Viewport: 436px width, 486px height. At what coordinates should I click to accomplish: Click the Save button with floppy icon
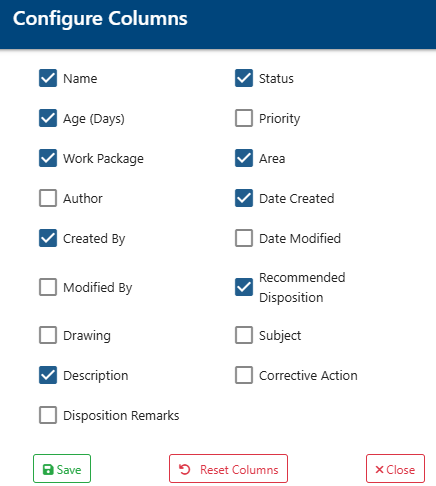coord(62,468)
